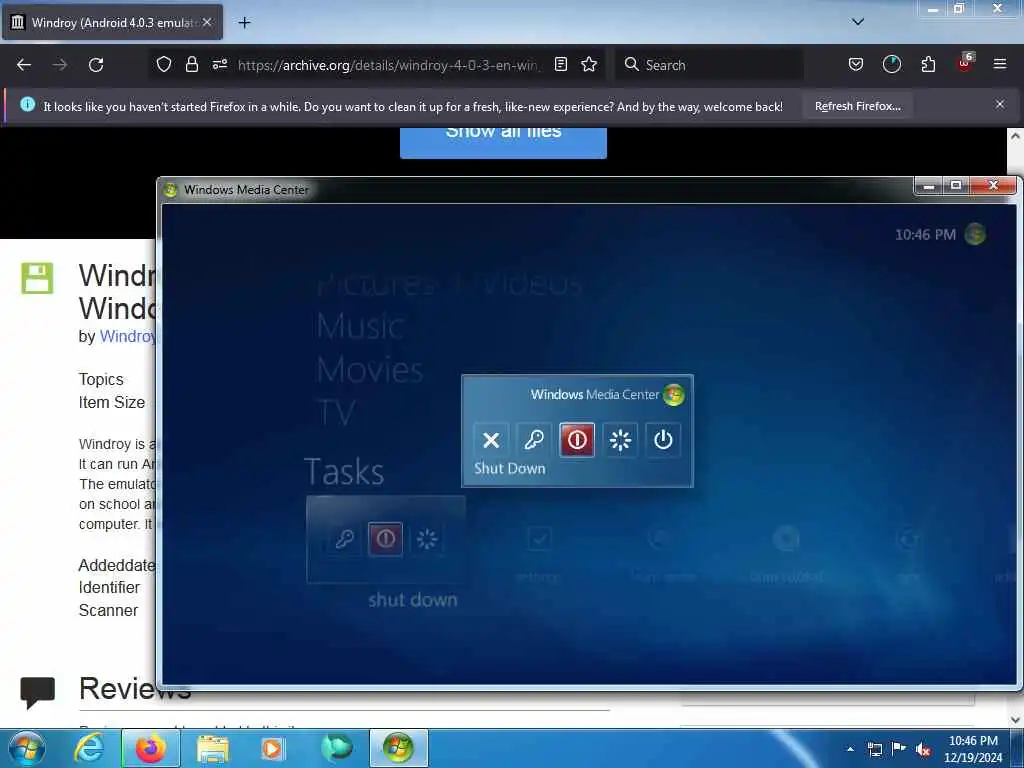Reload the page in Firefox
The height and width of the screenshot is (768, 1024).
(96, 65)
